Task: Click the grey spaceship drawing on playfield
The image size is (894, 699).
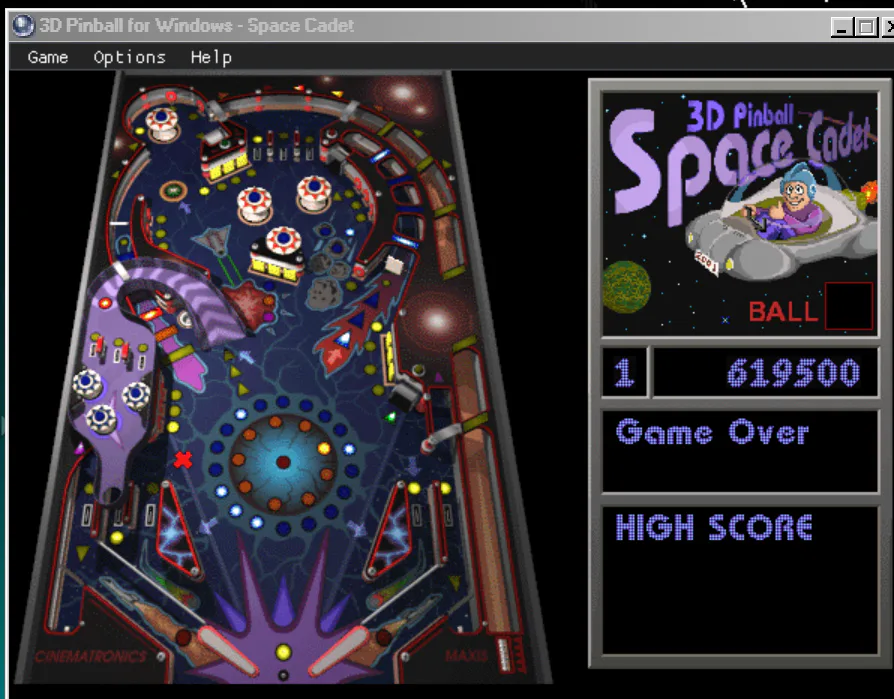Action: (212, 239)
